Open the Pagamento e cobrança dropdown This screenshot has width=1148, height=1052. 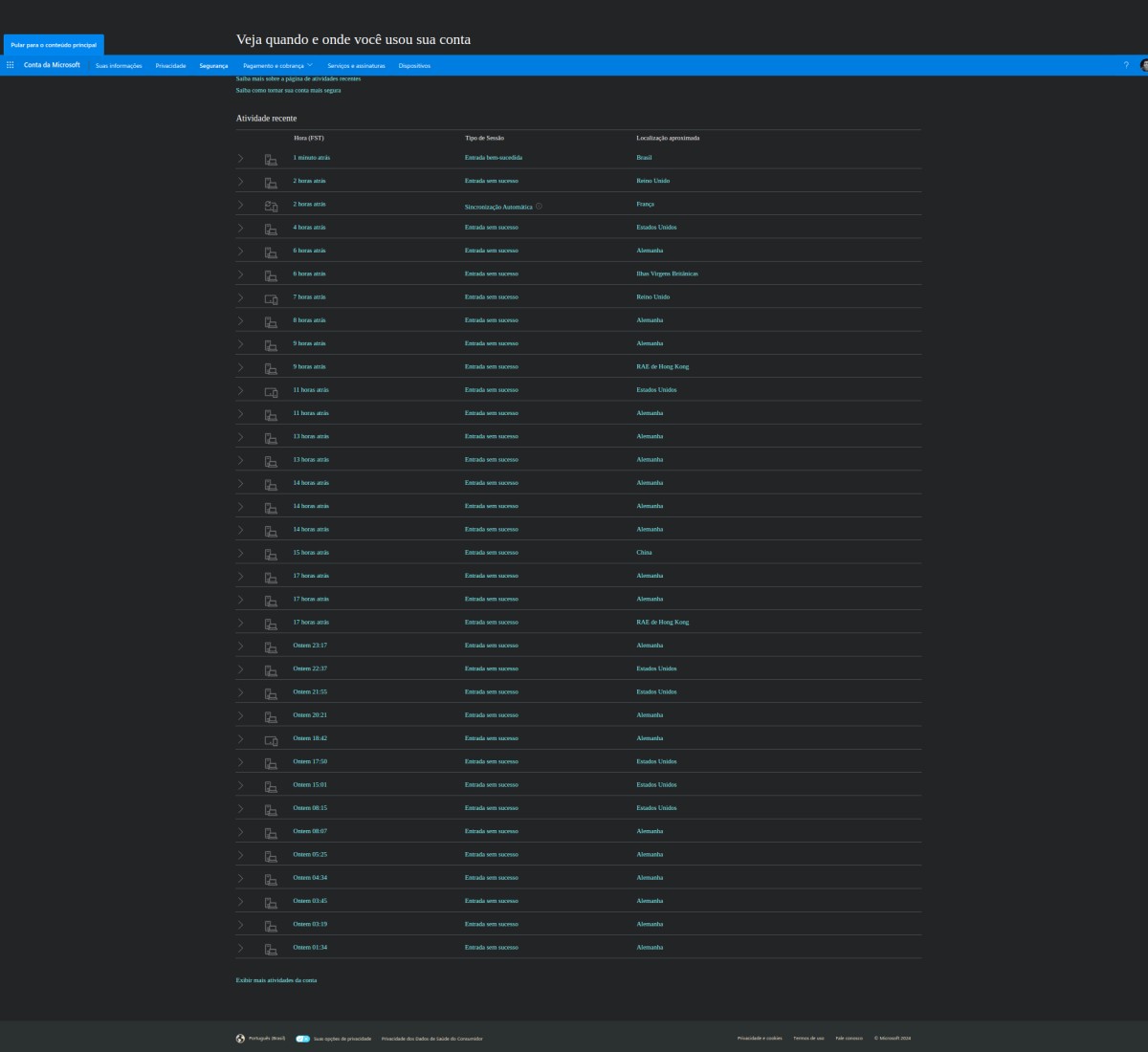[x=277, y=66]
